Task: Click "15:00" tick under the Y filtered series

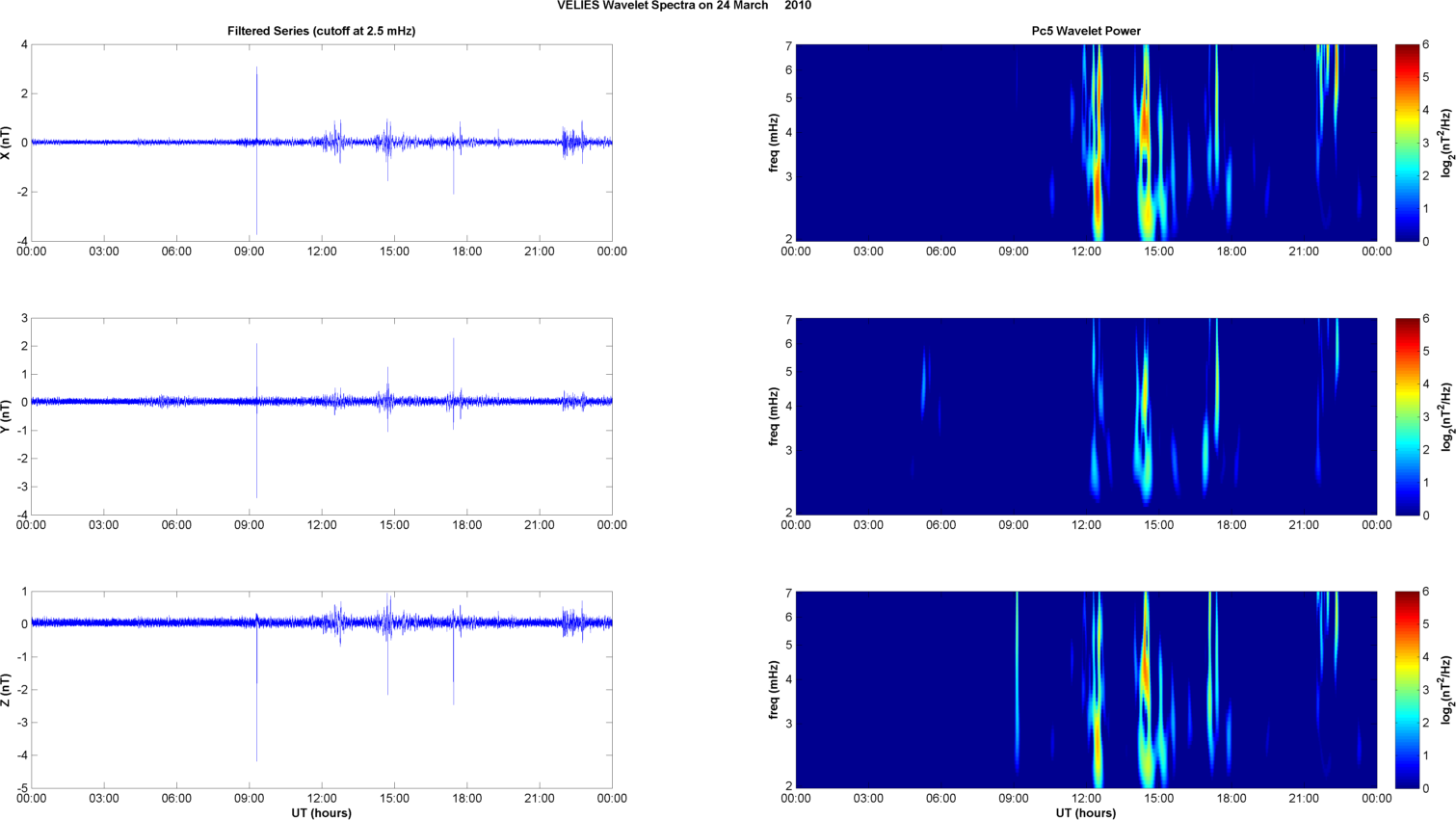Action: click(x=394, y=525)
